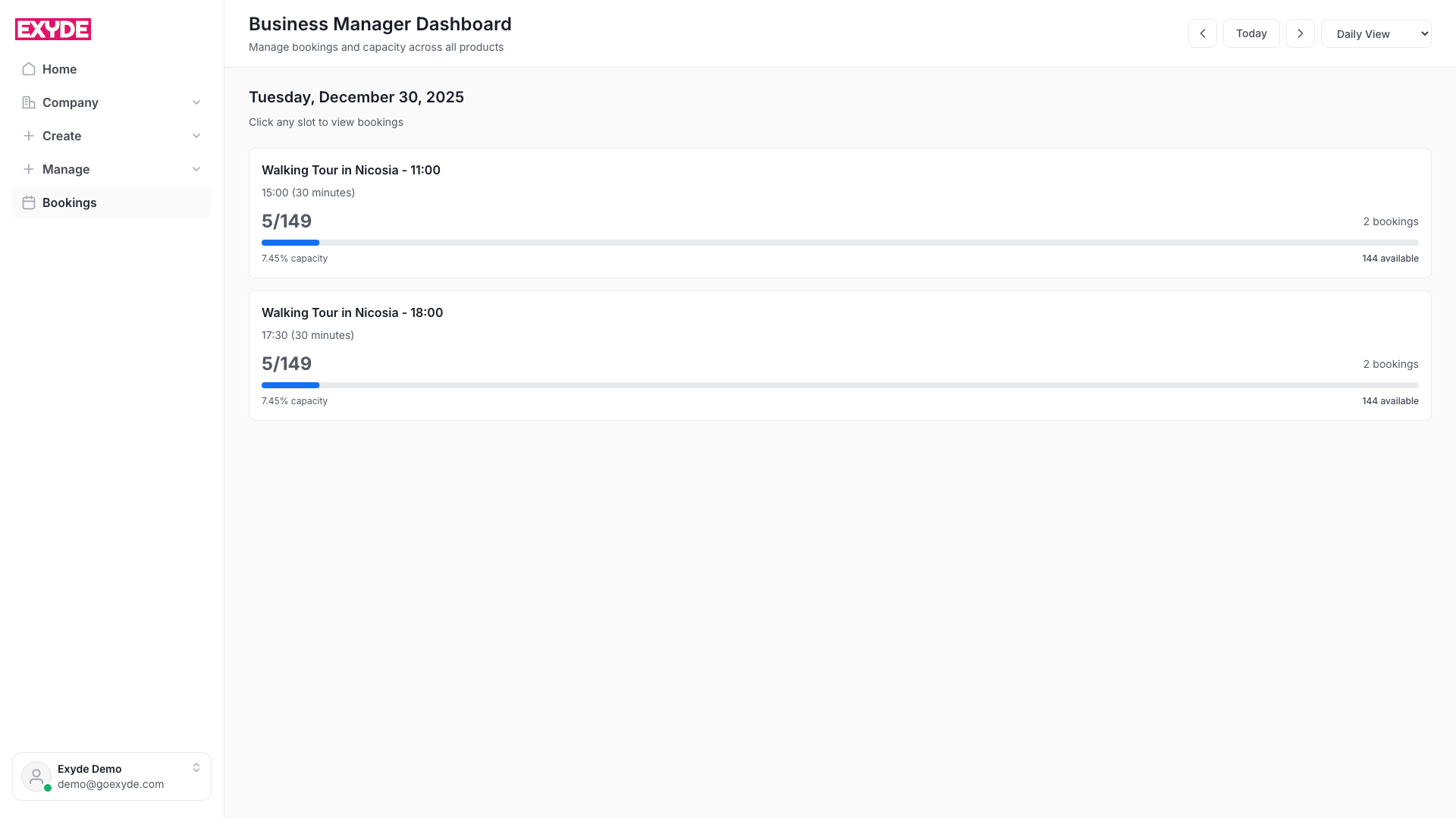Click the EXYDE logo
The width and height of the screenshot is (1456, 819).
pos(52,29)
